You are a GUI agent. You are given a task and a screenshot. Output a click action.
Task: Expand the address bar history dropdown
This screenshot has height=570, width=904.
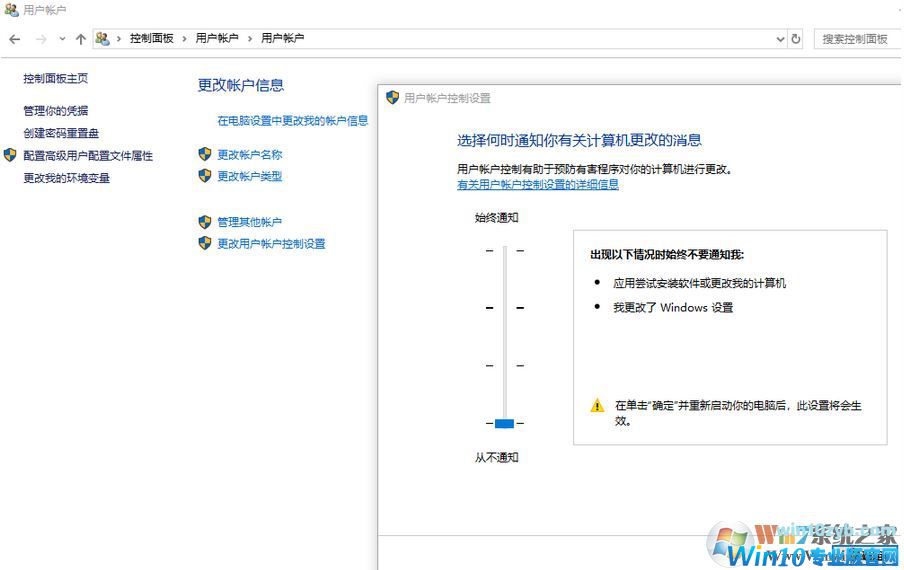pos(780,39)
